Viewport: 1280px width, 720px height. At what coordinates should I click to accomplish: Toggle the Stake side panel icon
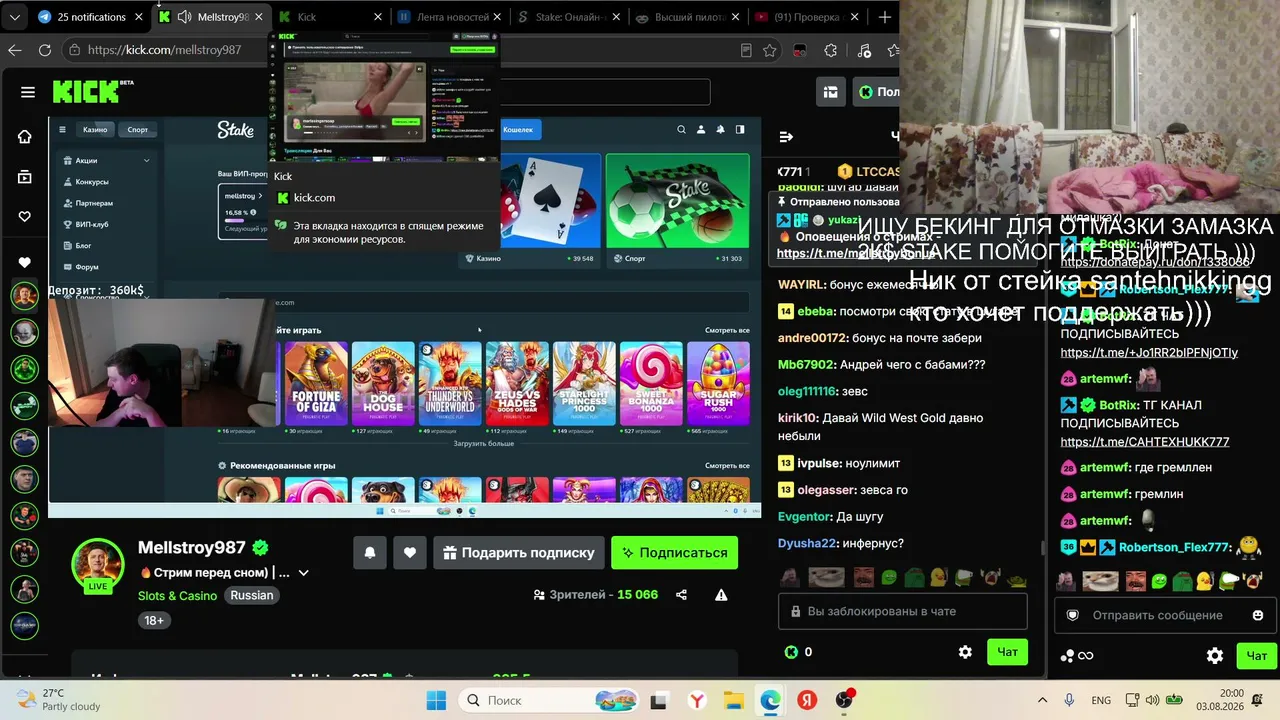tap(740, 129)
